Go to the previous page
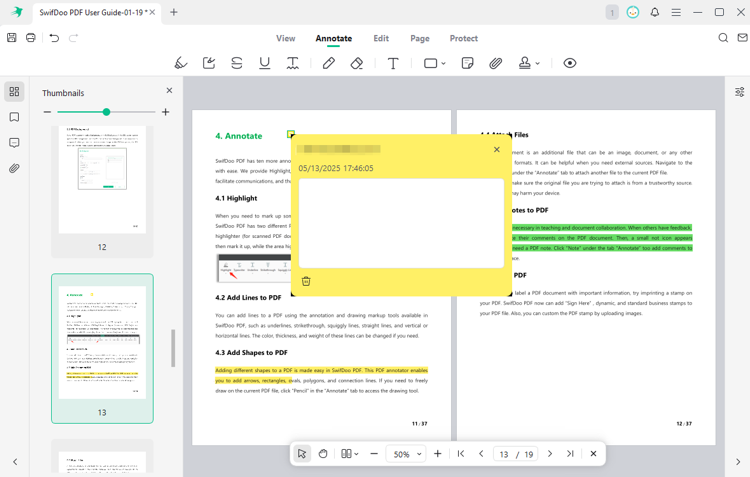 click(481, 454)
